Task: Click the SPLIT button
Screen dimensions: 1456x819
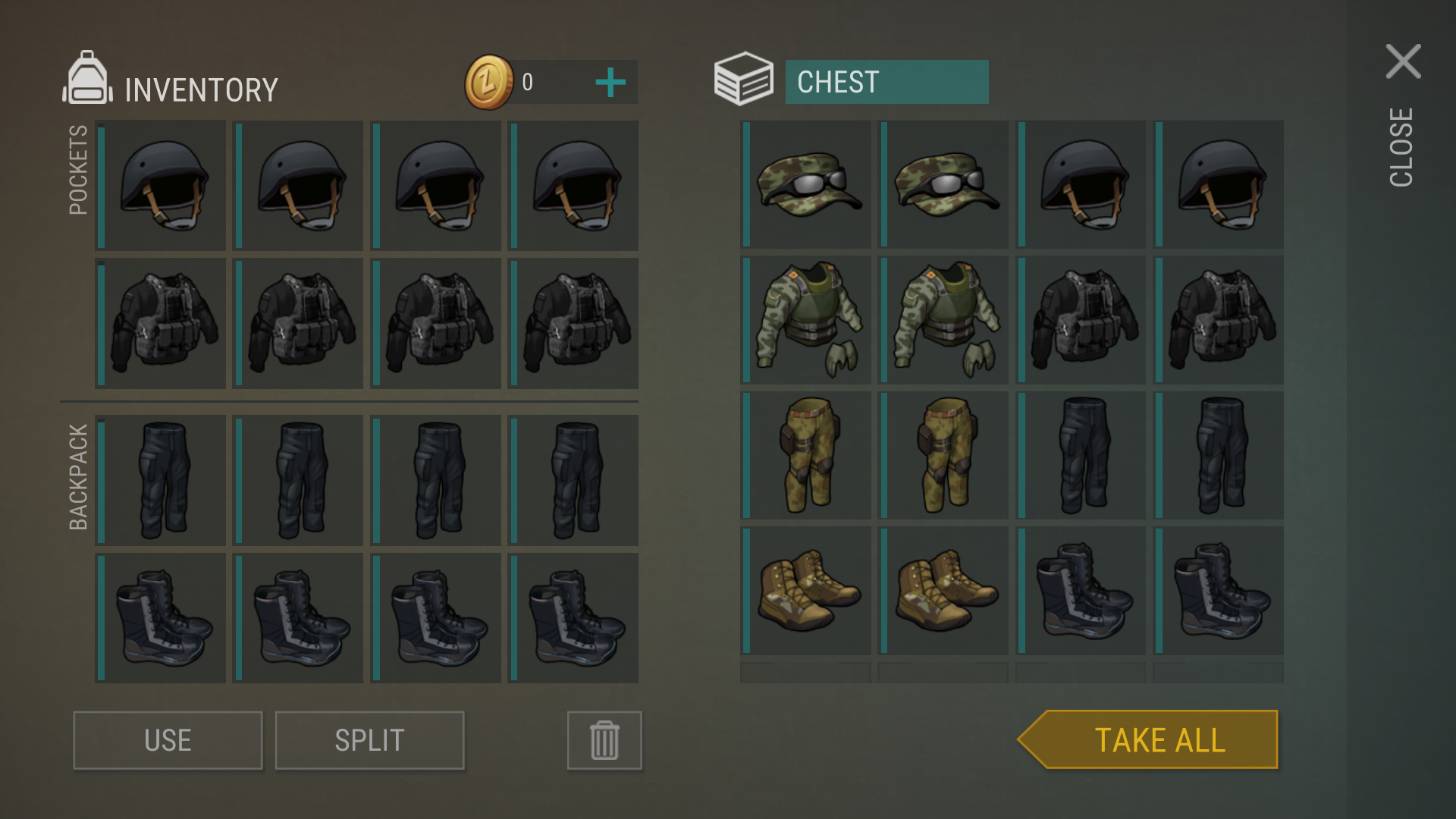Action: pyautogui.click(x=369, y=740)
